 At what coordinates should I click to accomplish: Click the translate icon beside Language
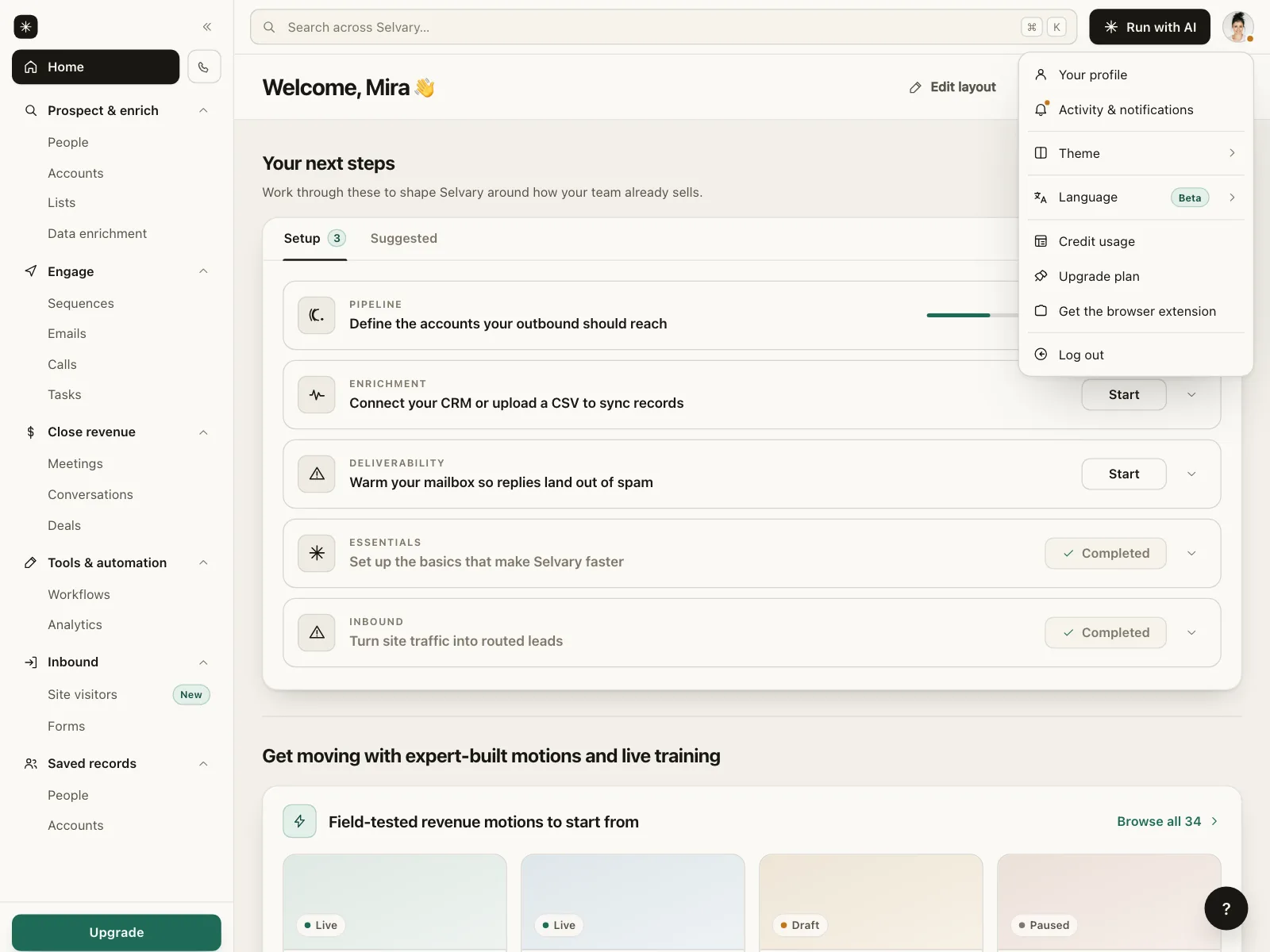pyautogui.click(x=1041, y=198)
